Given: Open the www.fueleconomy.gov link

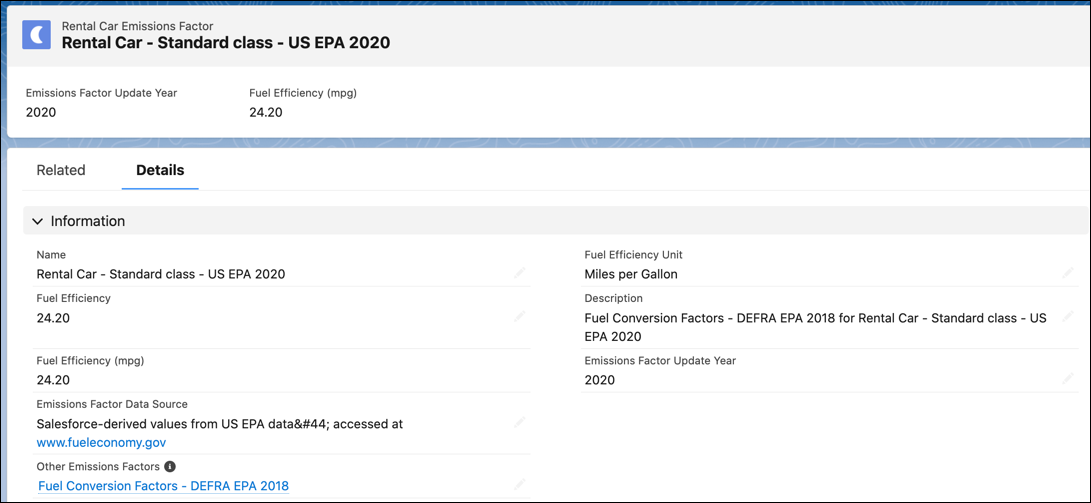Looking at the screenshot, I should pyautogui.click(x=102, y=442).
